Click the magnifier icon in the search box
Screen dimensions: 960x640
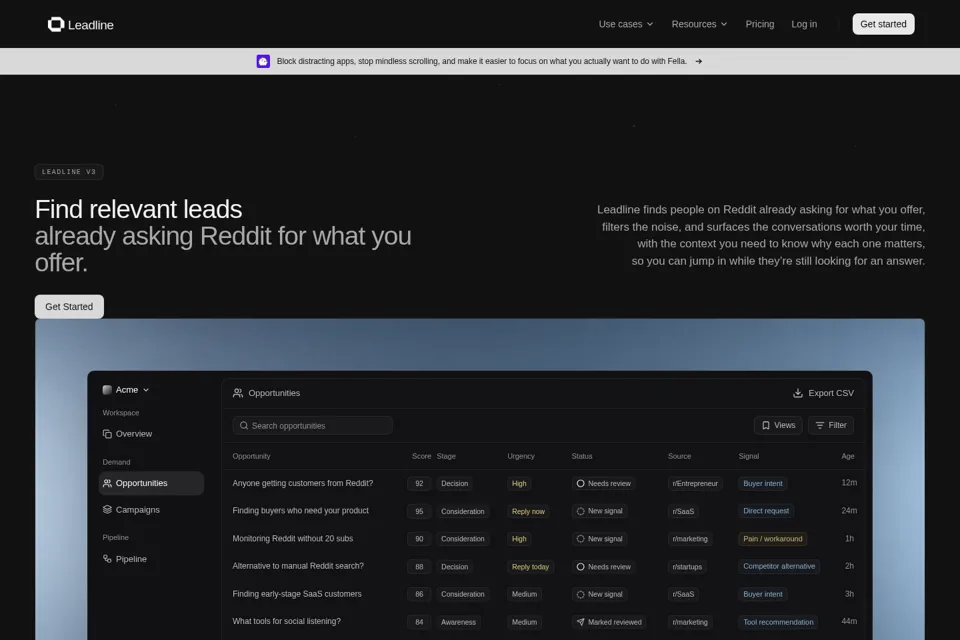click(244, 426)
